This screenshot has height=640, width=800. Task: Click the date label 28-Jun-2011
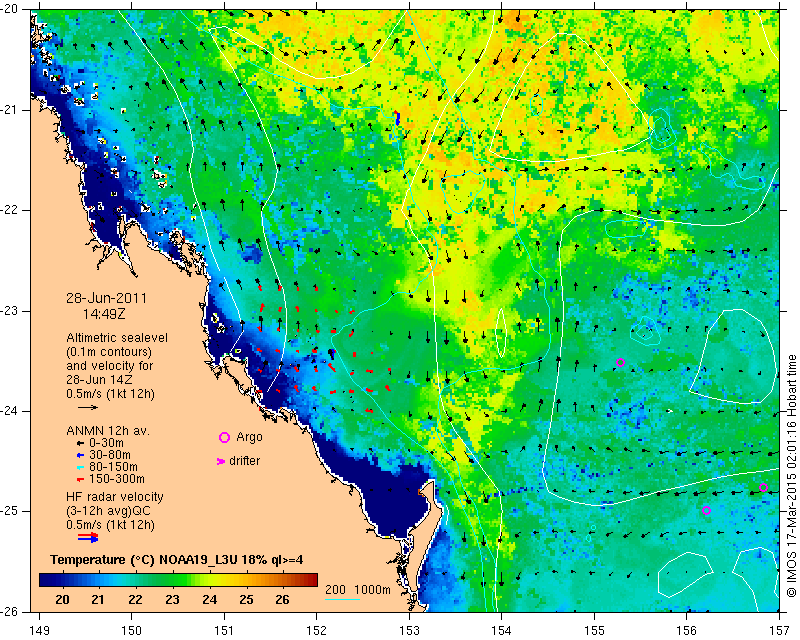tap(107, 298)
